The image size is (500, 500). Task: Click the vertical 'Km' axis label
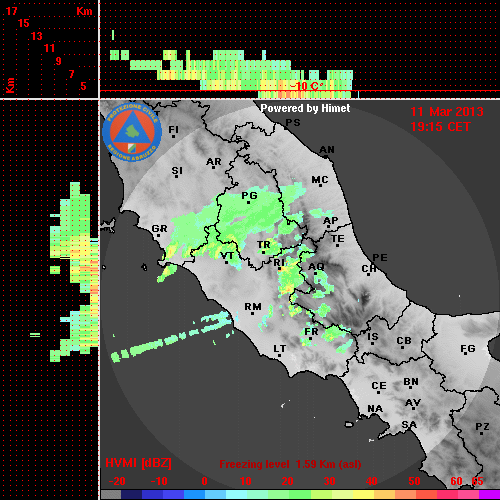[10, 86]
